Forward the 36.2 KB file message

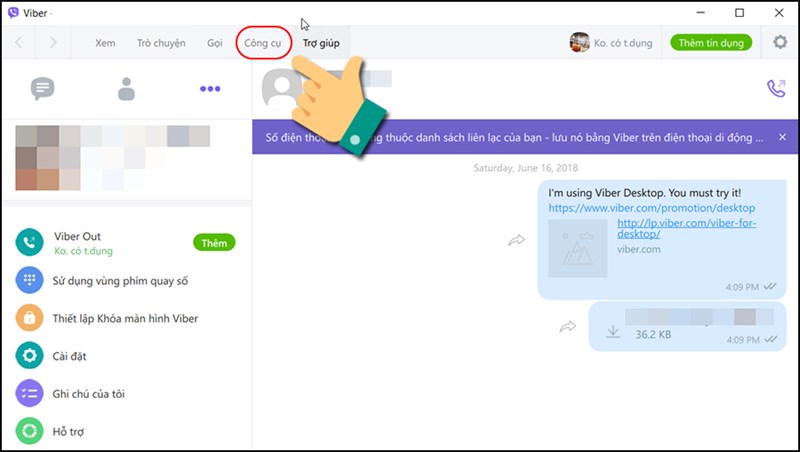[x=567, y=327]
